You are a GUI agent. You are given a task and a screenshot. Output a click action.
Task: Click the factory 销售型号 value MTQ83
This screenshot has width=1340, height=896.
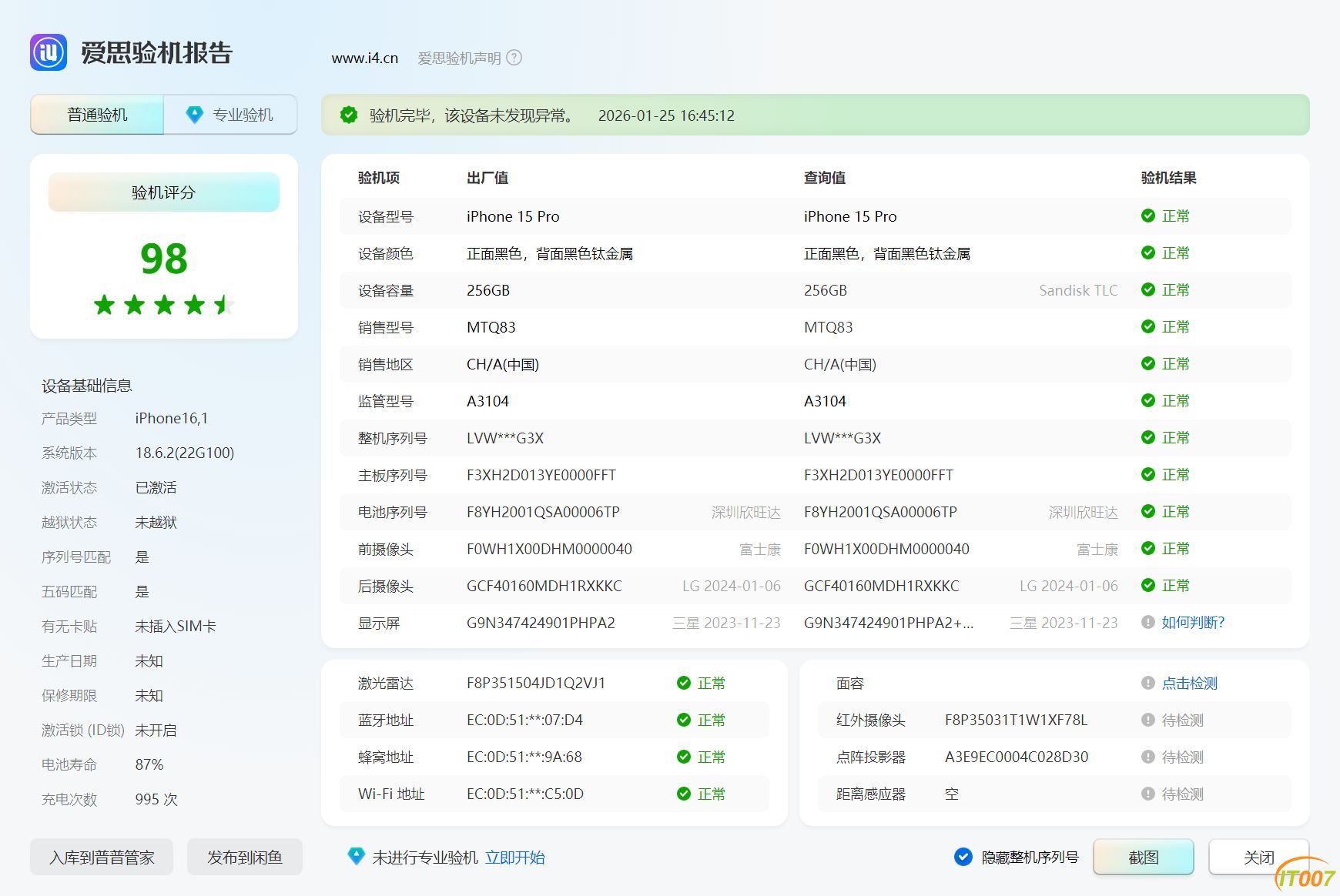(x=491, y=327)
